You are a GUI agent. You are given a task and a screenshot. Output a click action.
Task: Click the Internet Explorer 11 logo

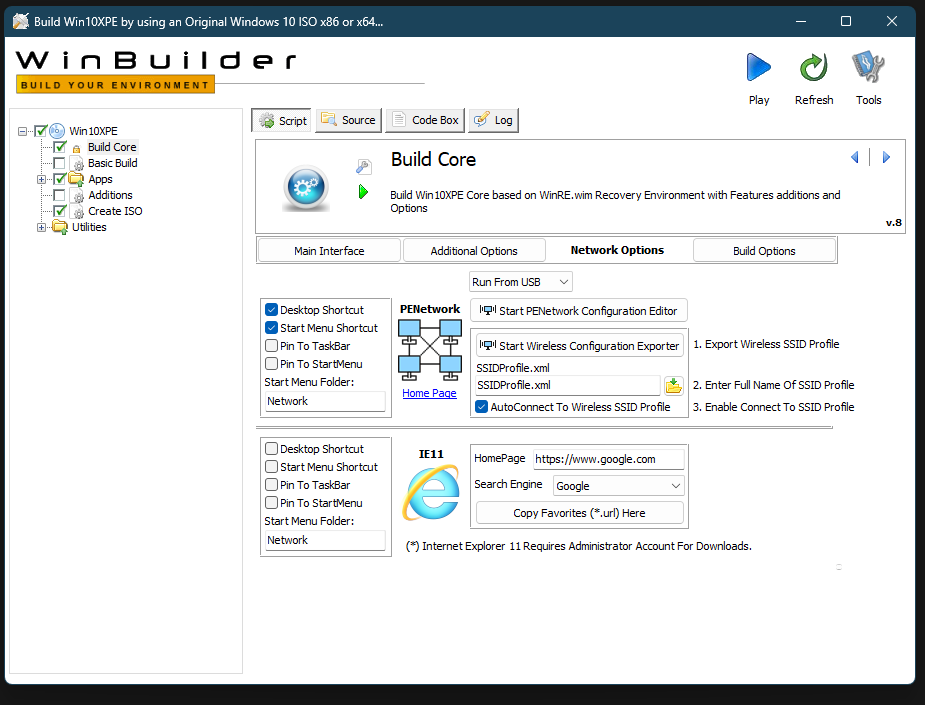click(x=431, y=492)
